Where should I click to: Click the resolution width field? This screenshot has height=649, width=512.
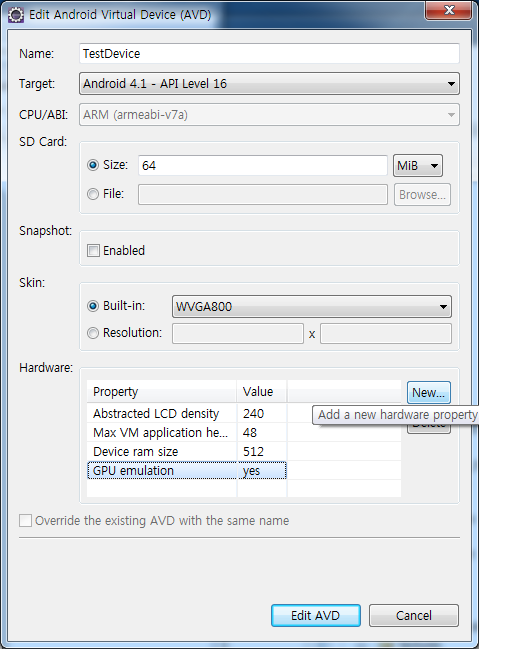[x=238, y=334]
